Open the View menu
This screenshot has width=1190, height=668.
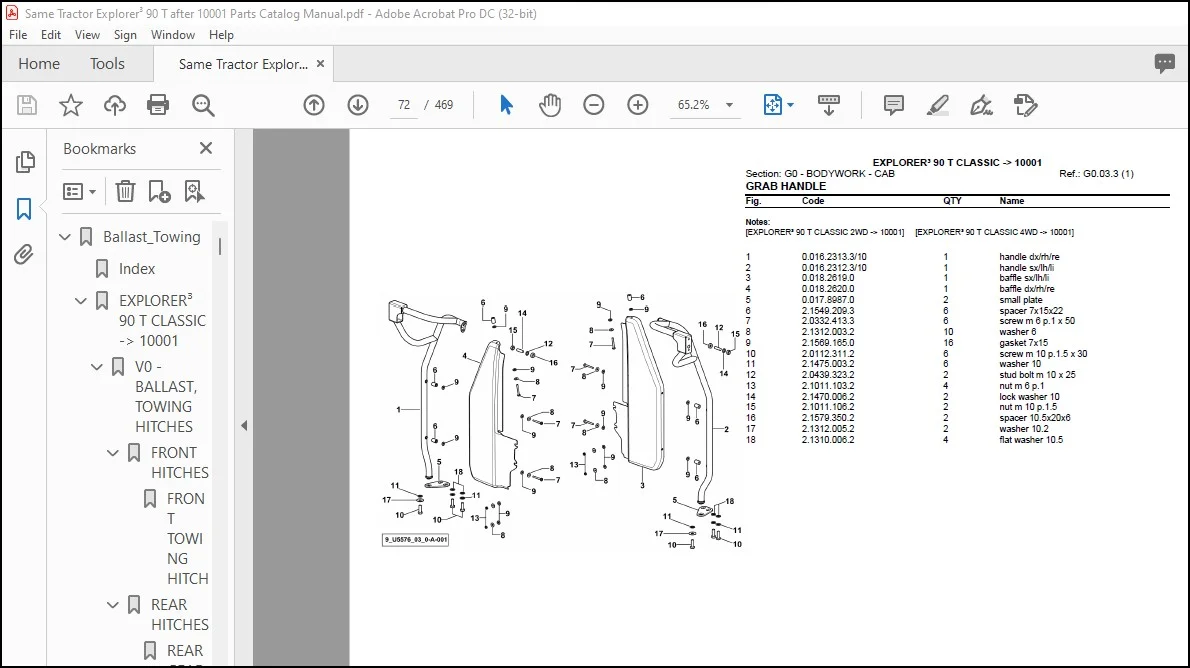[87, 35]
